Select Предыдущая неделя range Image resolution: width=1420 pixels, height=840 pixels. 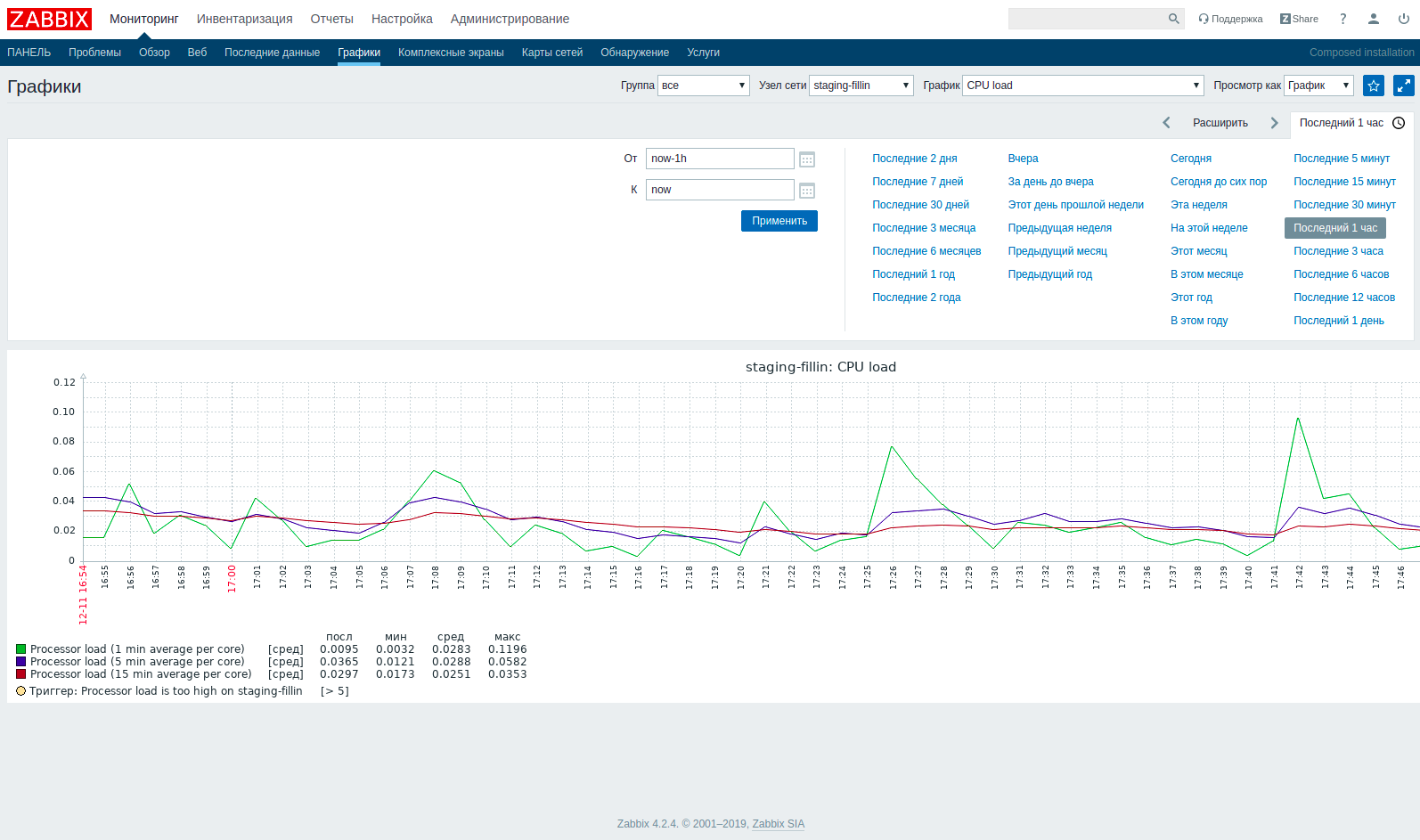[1059, 228]
